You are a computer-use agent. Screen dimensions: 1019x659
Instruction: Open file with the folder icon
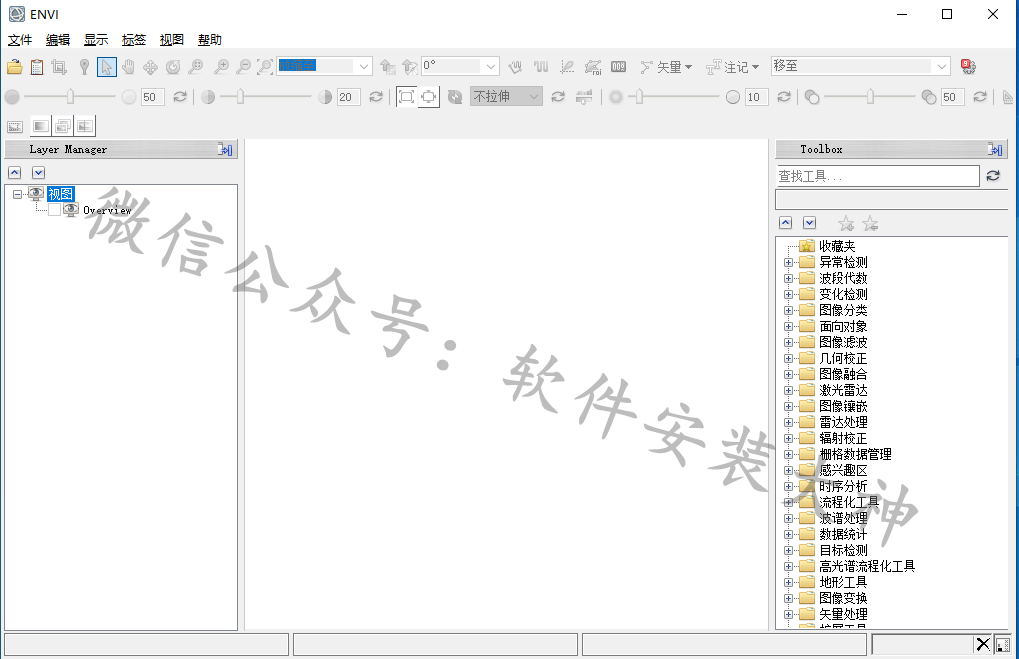point(14,66)
